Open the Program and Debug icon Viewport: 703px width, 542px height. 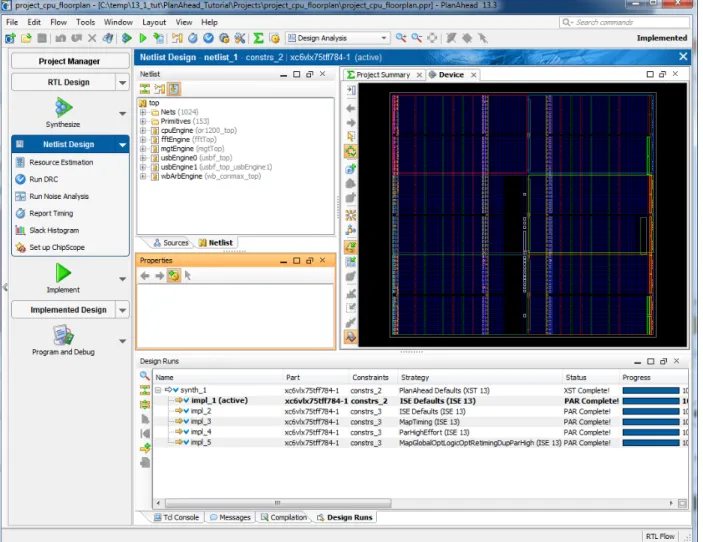point(63,335)
